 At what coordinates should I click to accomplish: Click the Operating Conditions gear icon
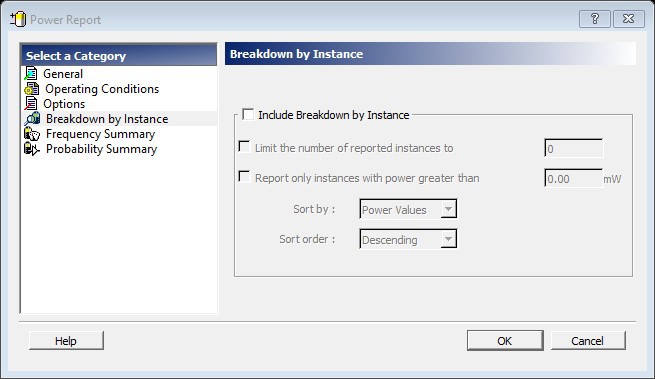(32, 89)
